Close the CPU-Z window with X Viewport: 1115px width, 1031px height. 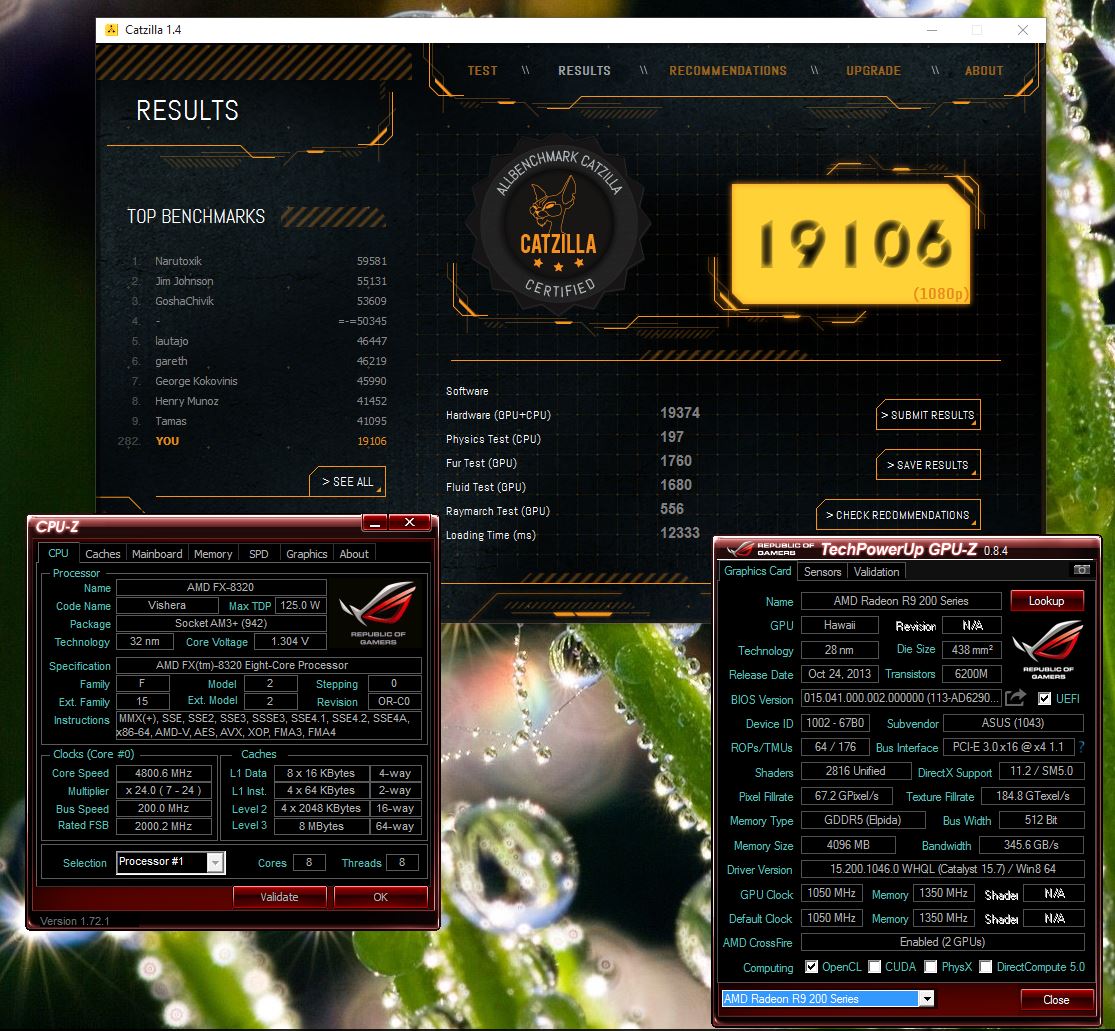coord(410,523)
